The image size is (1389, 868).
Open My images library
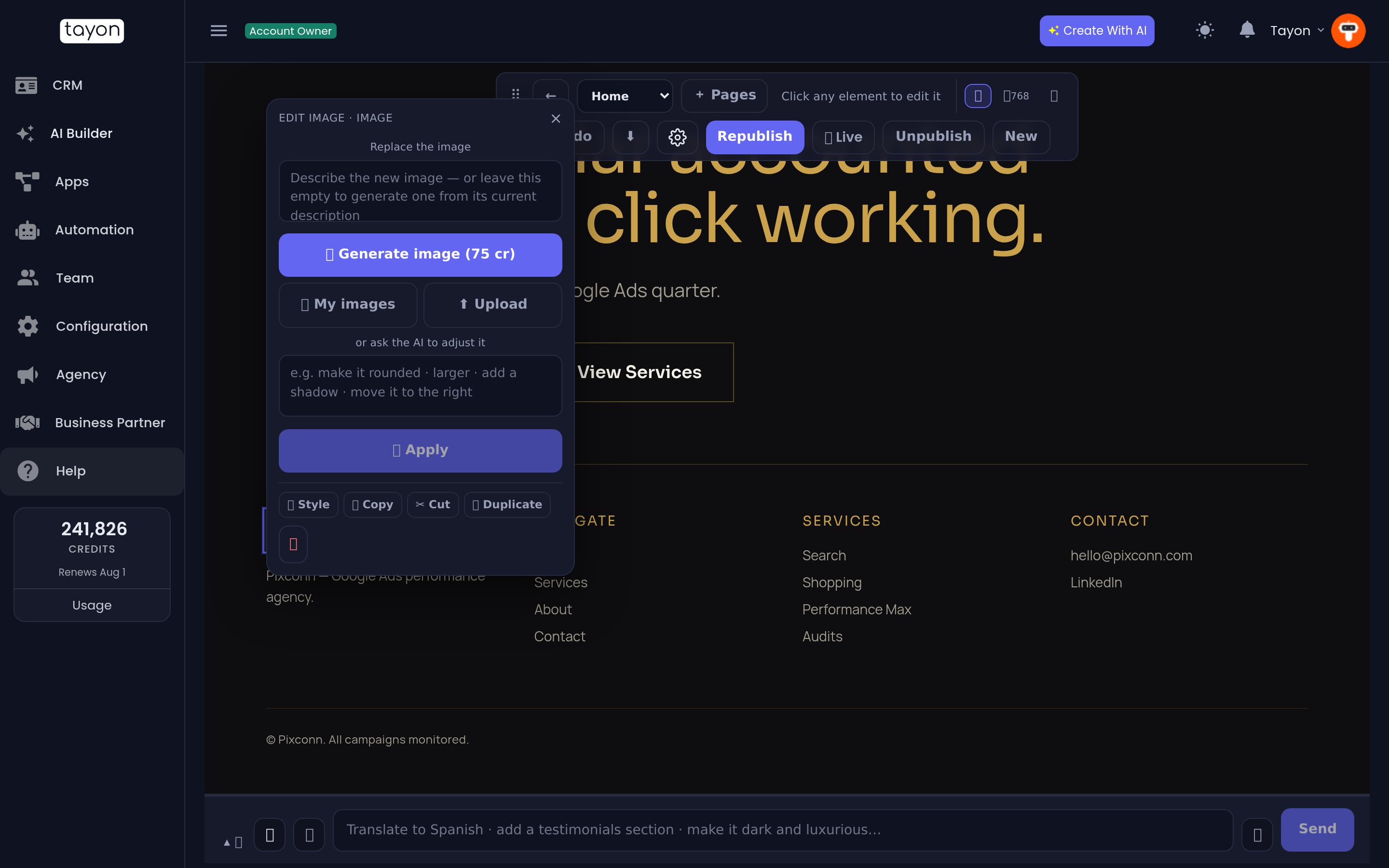coord(348,304)
